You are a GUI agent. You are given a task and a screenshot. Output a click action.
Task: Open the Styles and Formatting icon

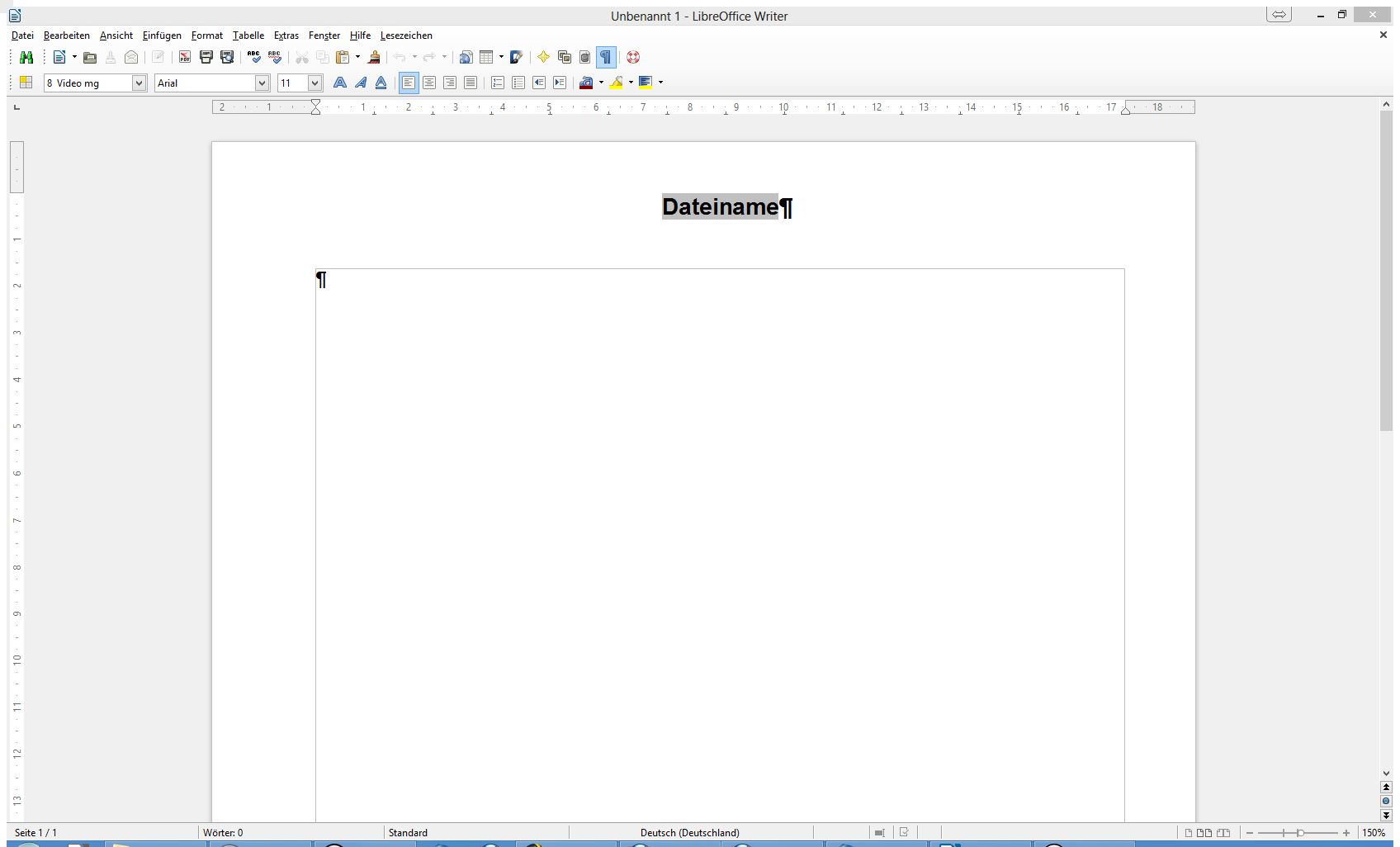[26, 83]
